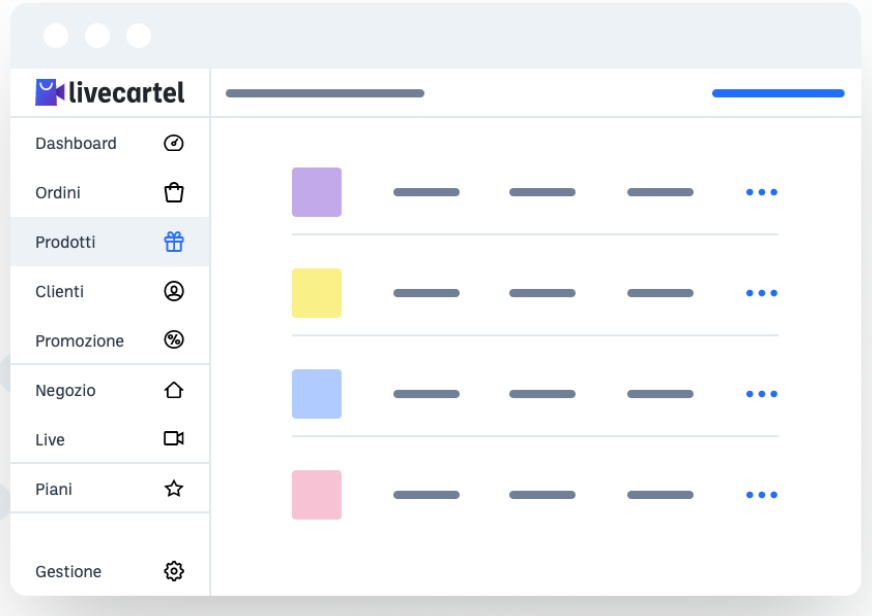872x616 pixels.
Task: Select Ordini in the sidebar
Action: (110, 192)
